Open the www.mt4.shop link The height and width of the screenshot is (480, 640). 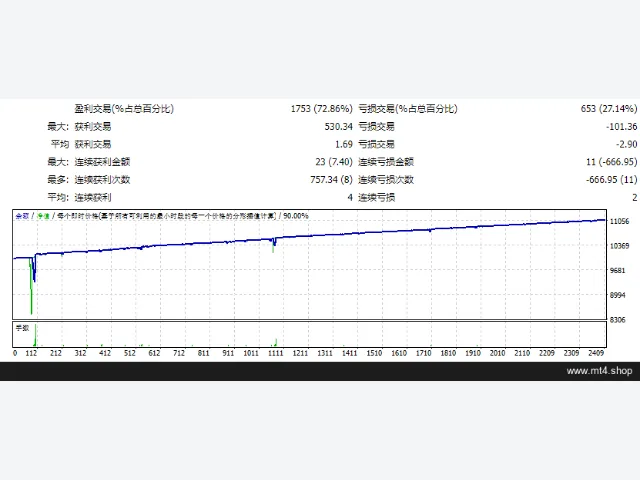599,371
